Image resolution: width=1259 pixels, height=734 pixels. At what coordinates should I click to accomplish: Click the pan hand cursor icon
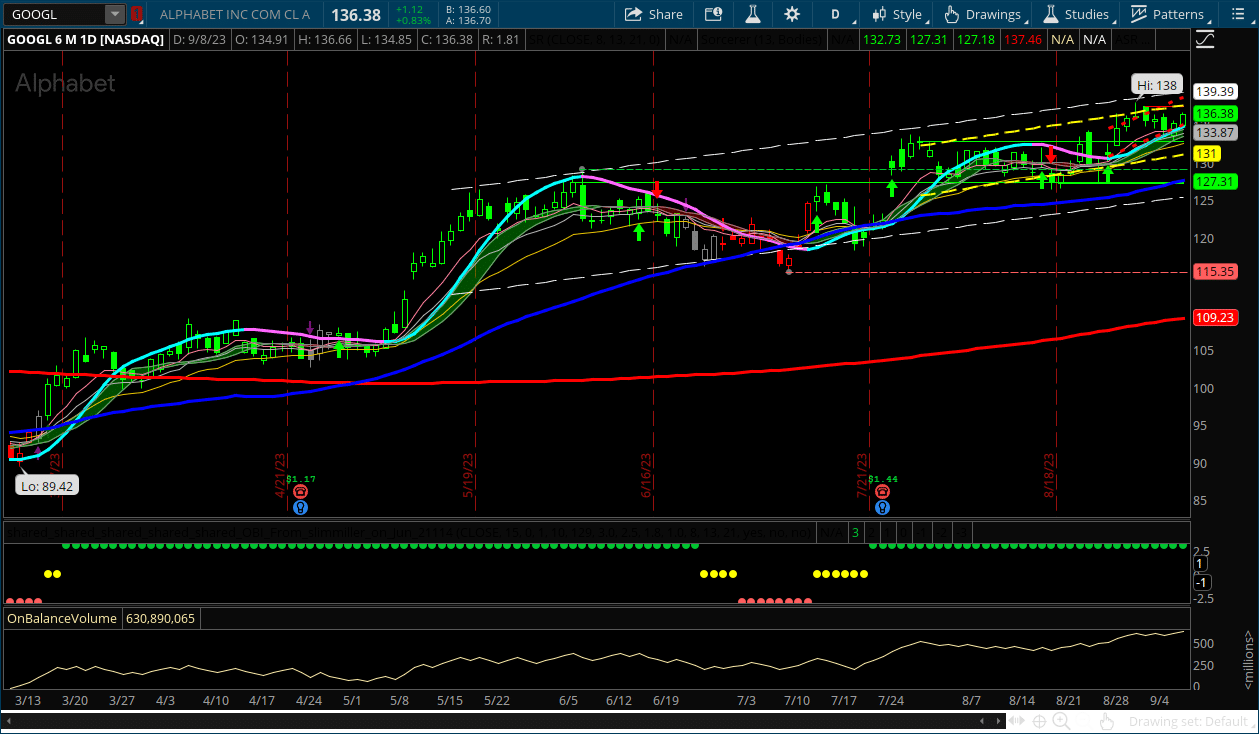tap(1107, 721)
